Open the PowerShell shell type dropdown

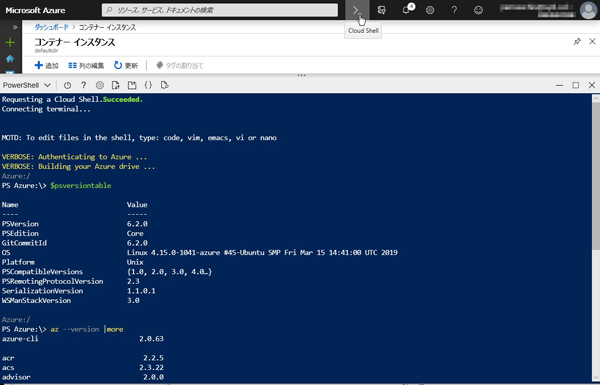tap(27, 85)
